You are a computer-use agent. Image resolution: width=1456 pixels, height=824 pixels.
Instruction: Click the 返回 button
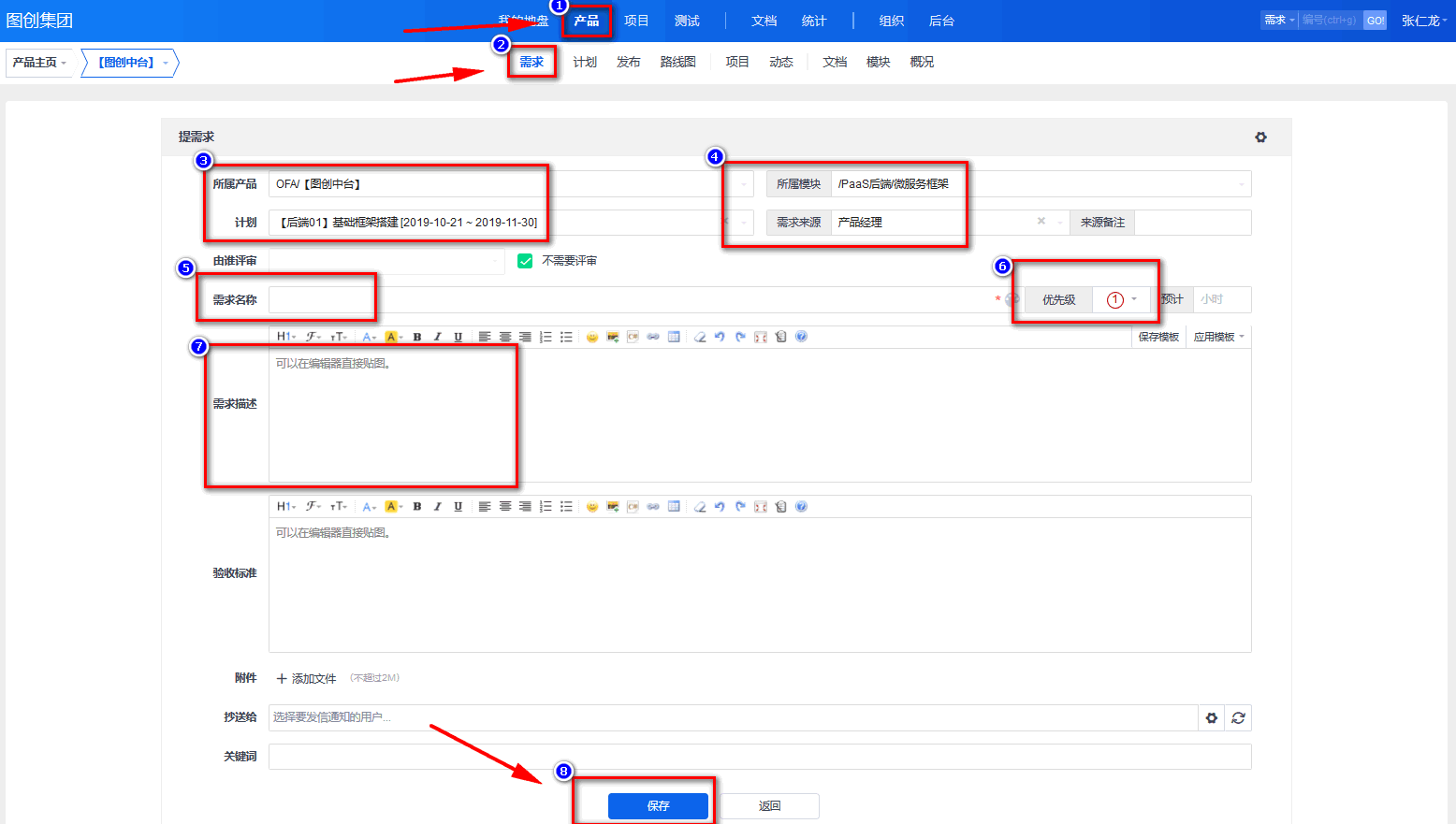click(769, 806)
